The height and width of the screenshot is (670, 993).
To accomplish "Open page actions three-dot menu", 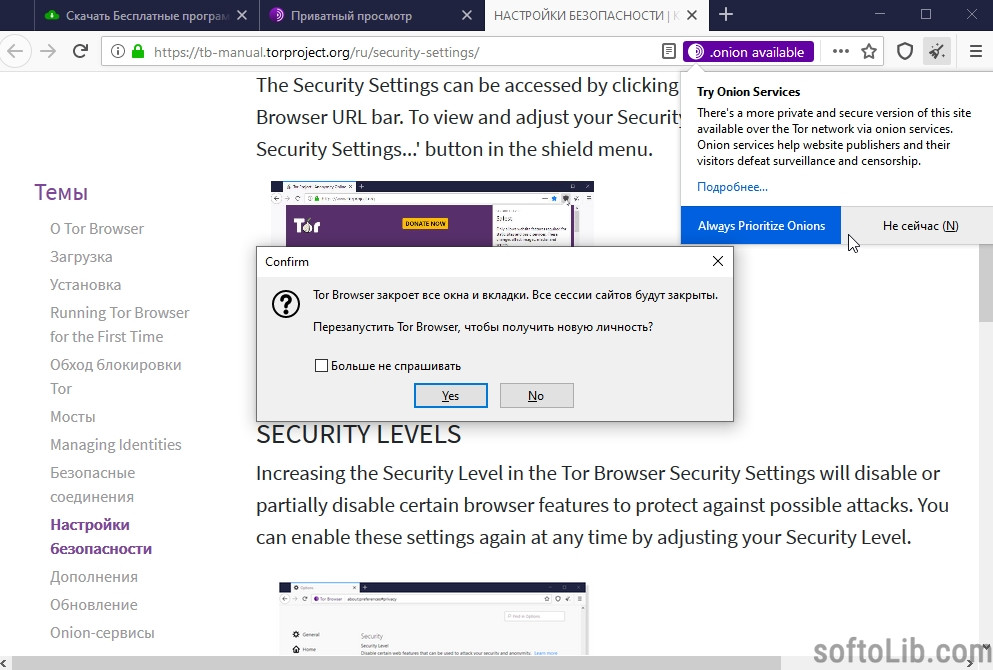I will pos(840,51).
